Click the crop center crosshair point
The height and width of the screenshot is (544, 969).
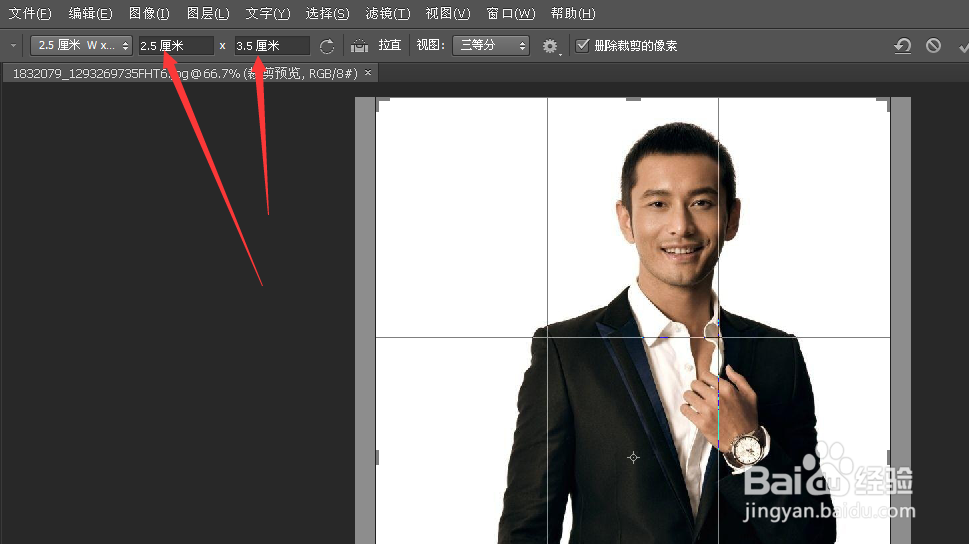pos(633,457)
